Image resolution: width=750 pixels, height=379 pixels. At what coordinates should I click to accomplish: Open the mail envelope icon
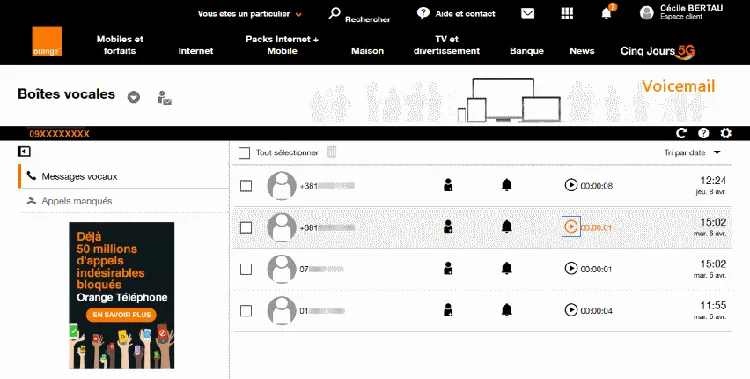click(x=528, y=13)
